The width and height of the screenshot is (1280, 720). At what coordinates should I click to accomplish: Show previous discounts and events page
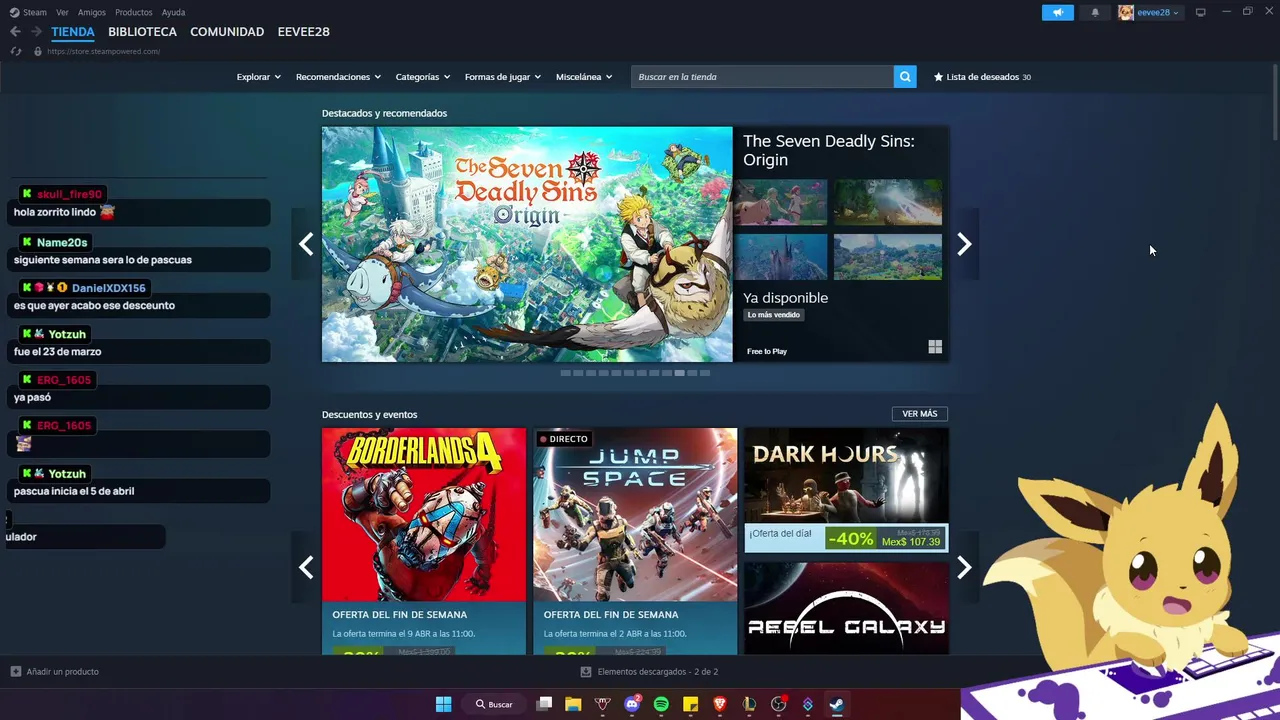coord(306,567)
